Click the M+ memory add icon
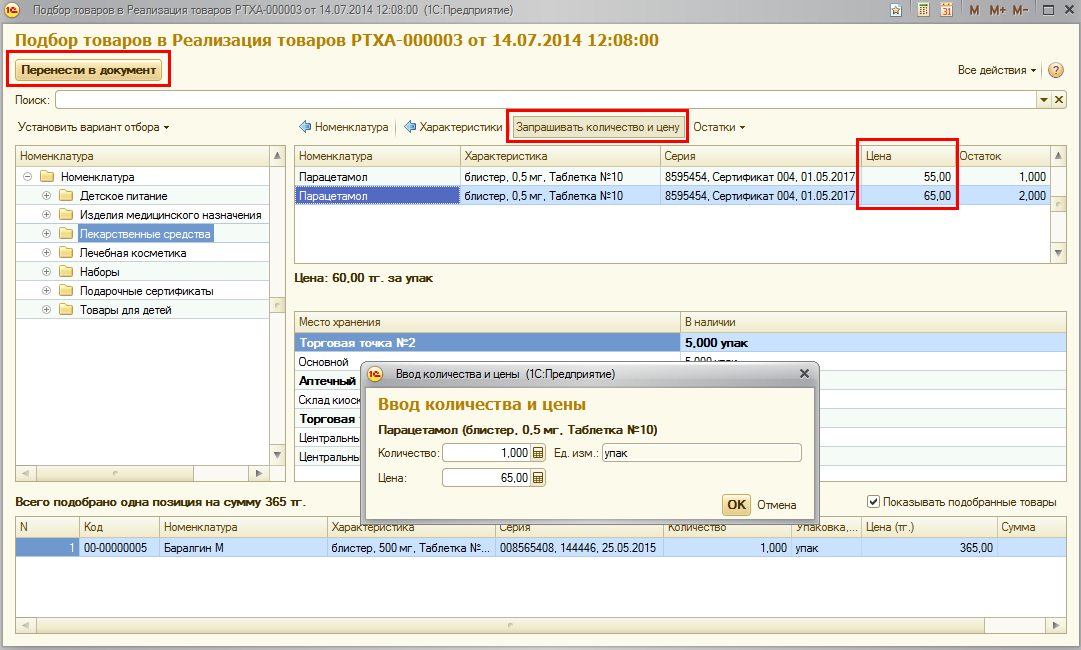 click(997, 10)
